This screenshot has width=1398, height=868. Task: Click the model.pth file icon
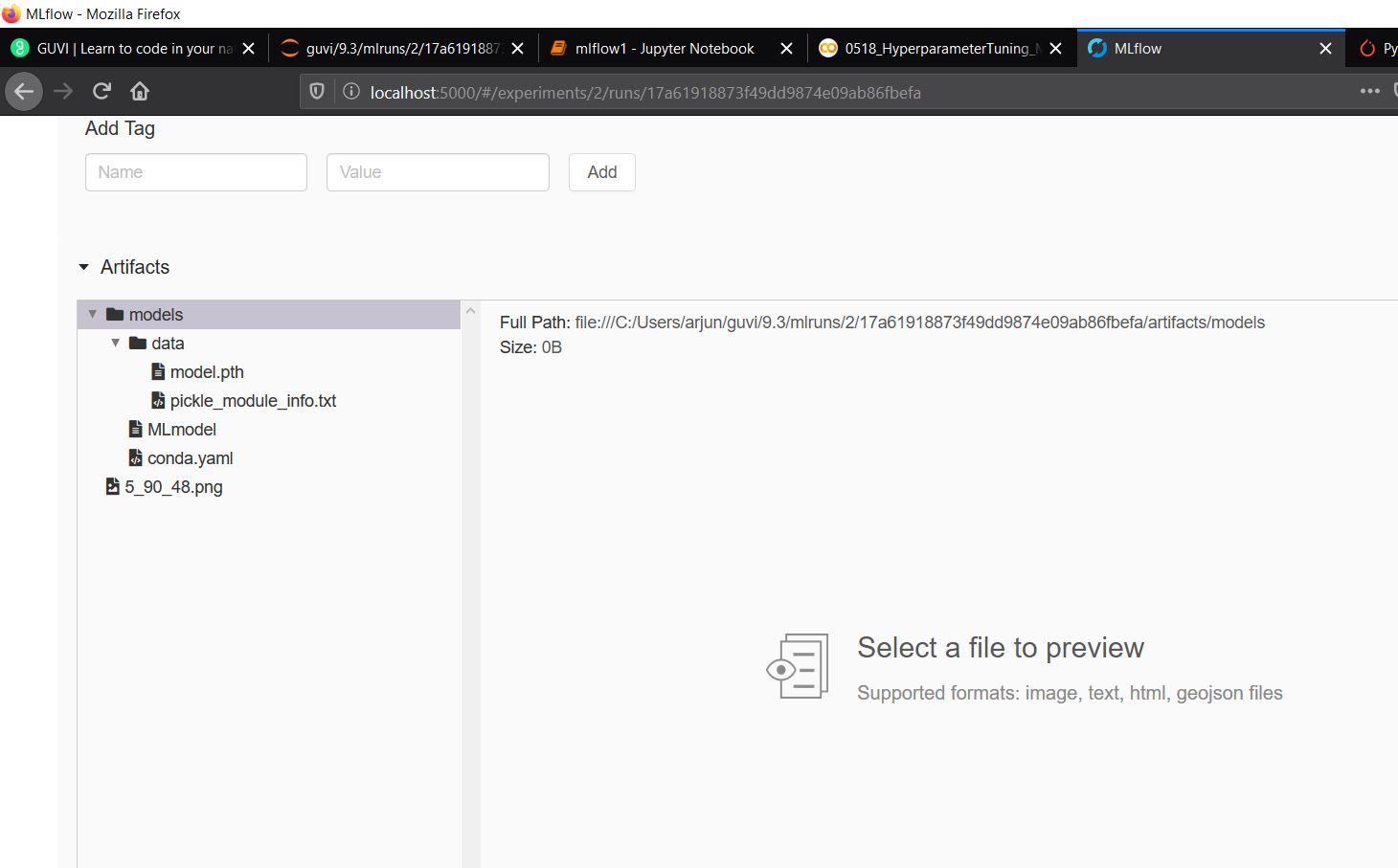coord(159,372)
